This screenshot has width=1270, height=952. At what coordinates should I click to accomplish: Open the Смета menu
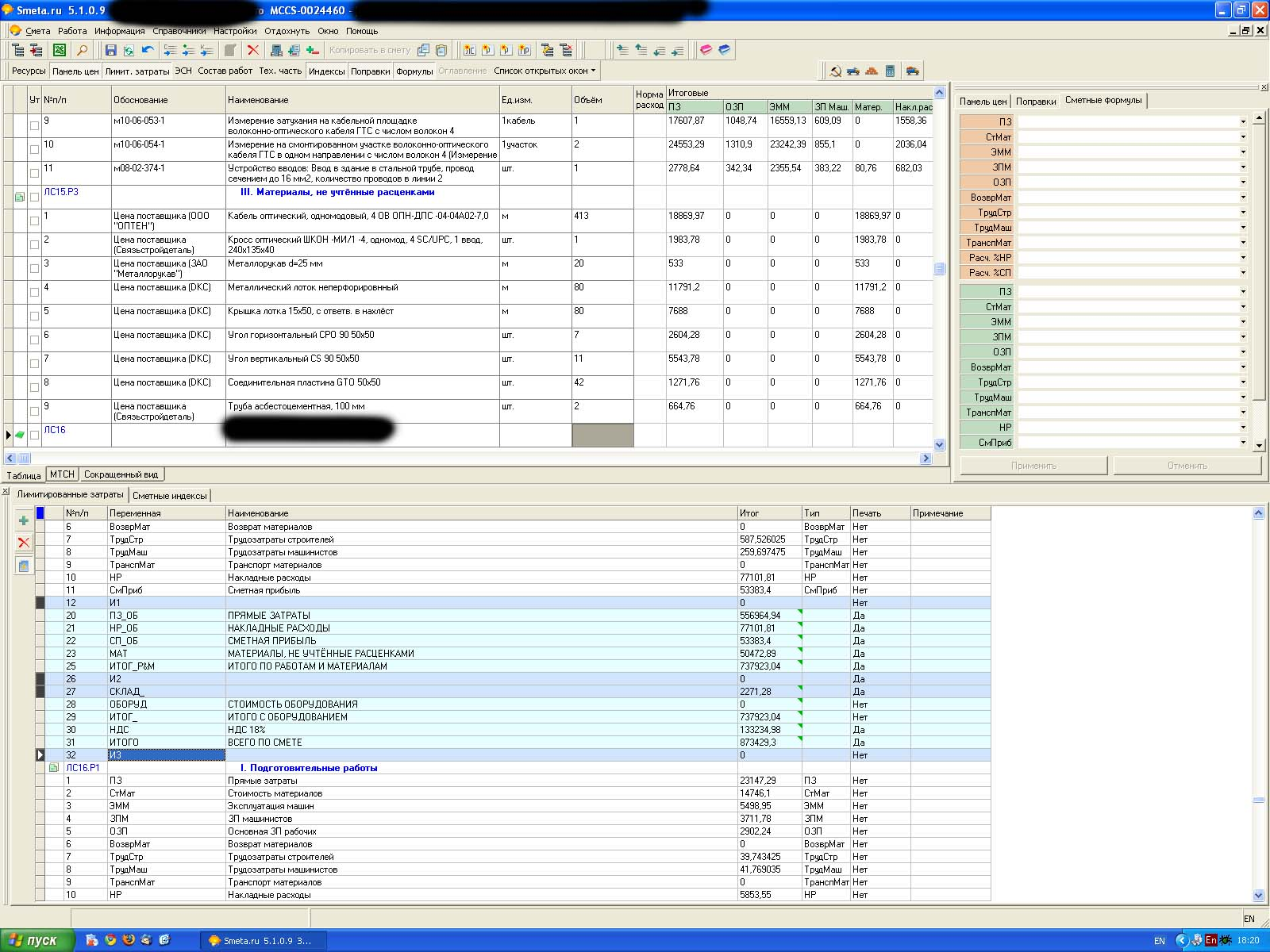point(37,31)
